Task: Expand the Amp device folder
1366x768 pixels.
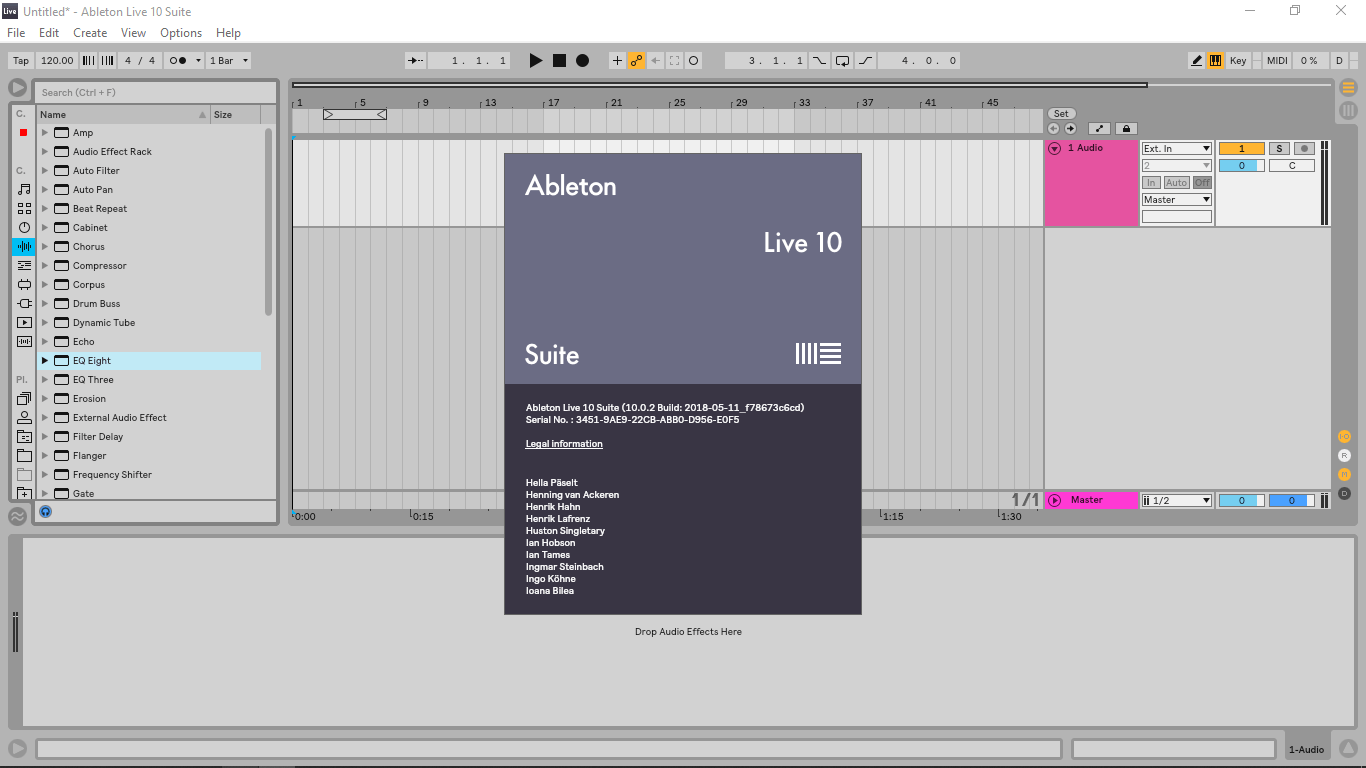Action: tap(45, 132)
